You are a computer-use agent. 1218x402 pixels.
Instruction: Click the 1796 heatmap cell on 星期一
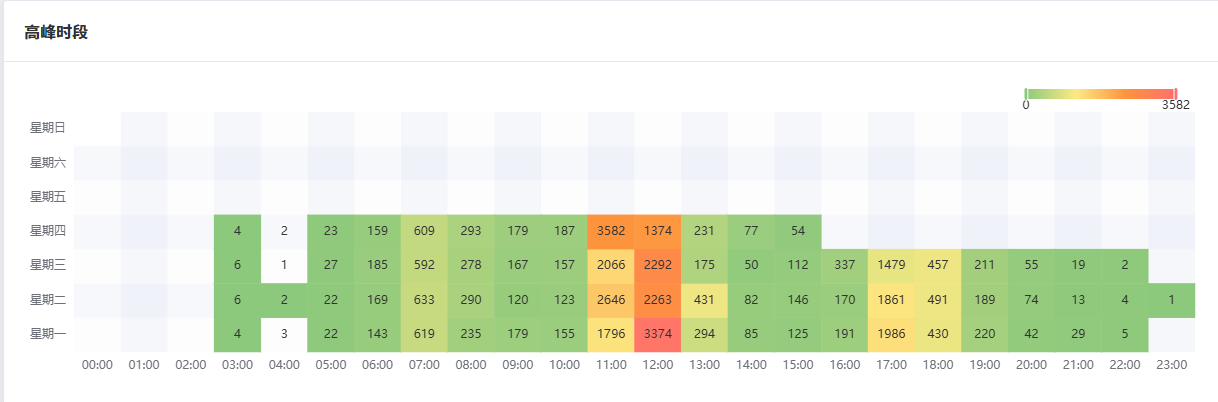(611, 334)
